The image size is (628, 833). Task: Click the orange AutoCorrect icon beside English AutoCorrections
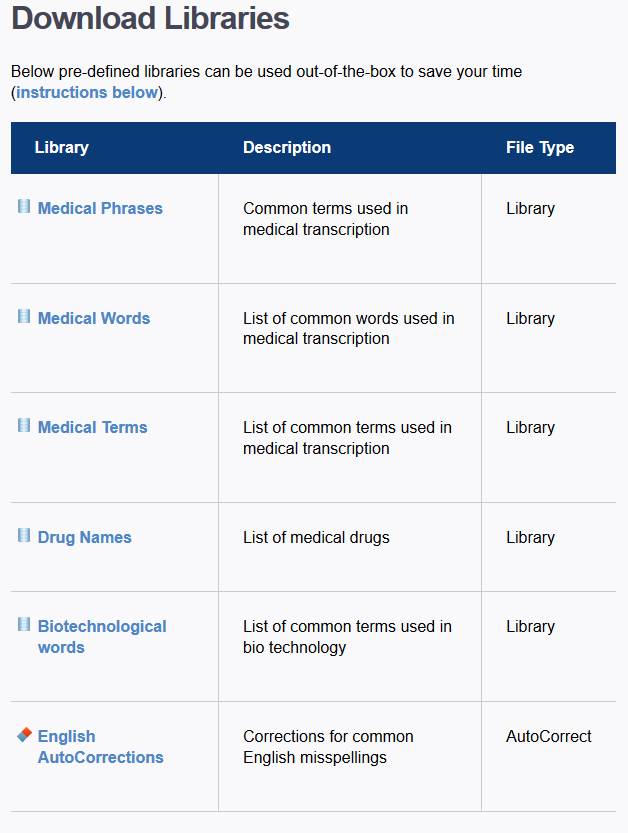click(24, 735)
